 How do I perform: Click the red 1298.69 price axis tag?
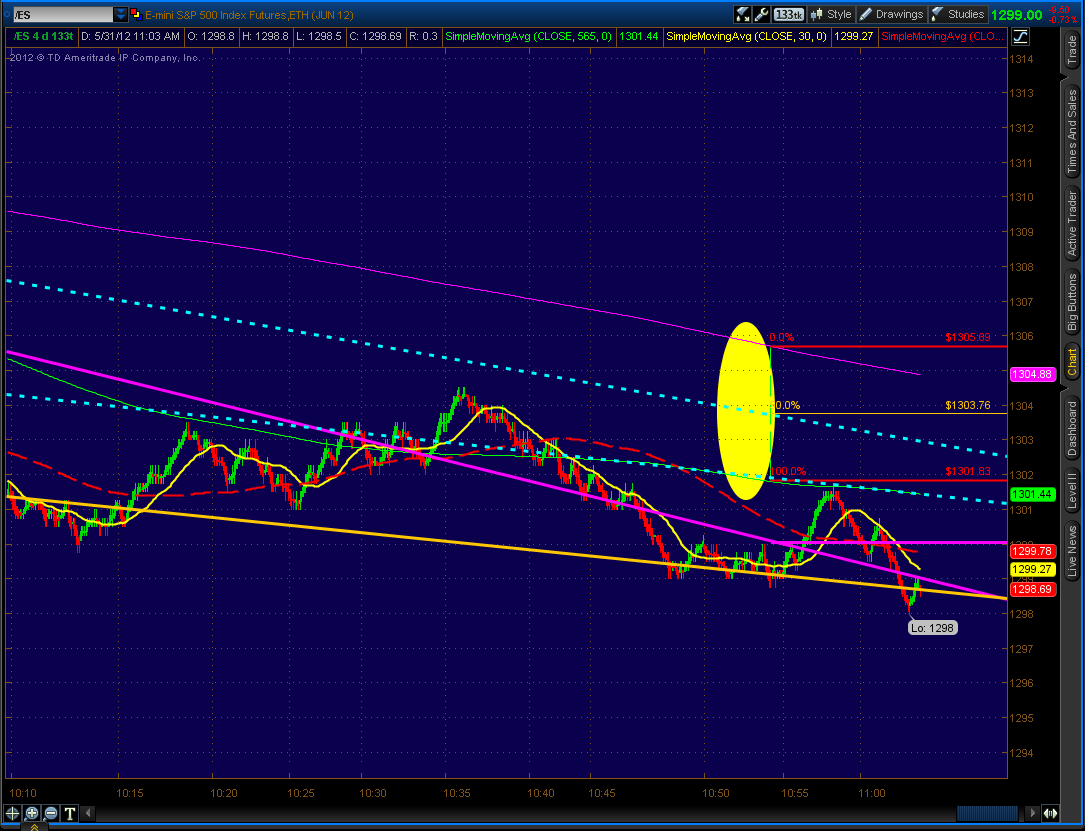(x=1033, y=590)
